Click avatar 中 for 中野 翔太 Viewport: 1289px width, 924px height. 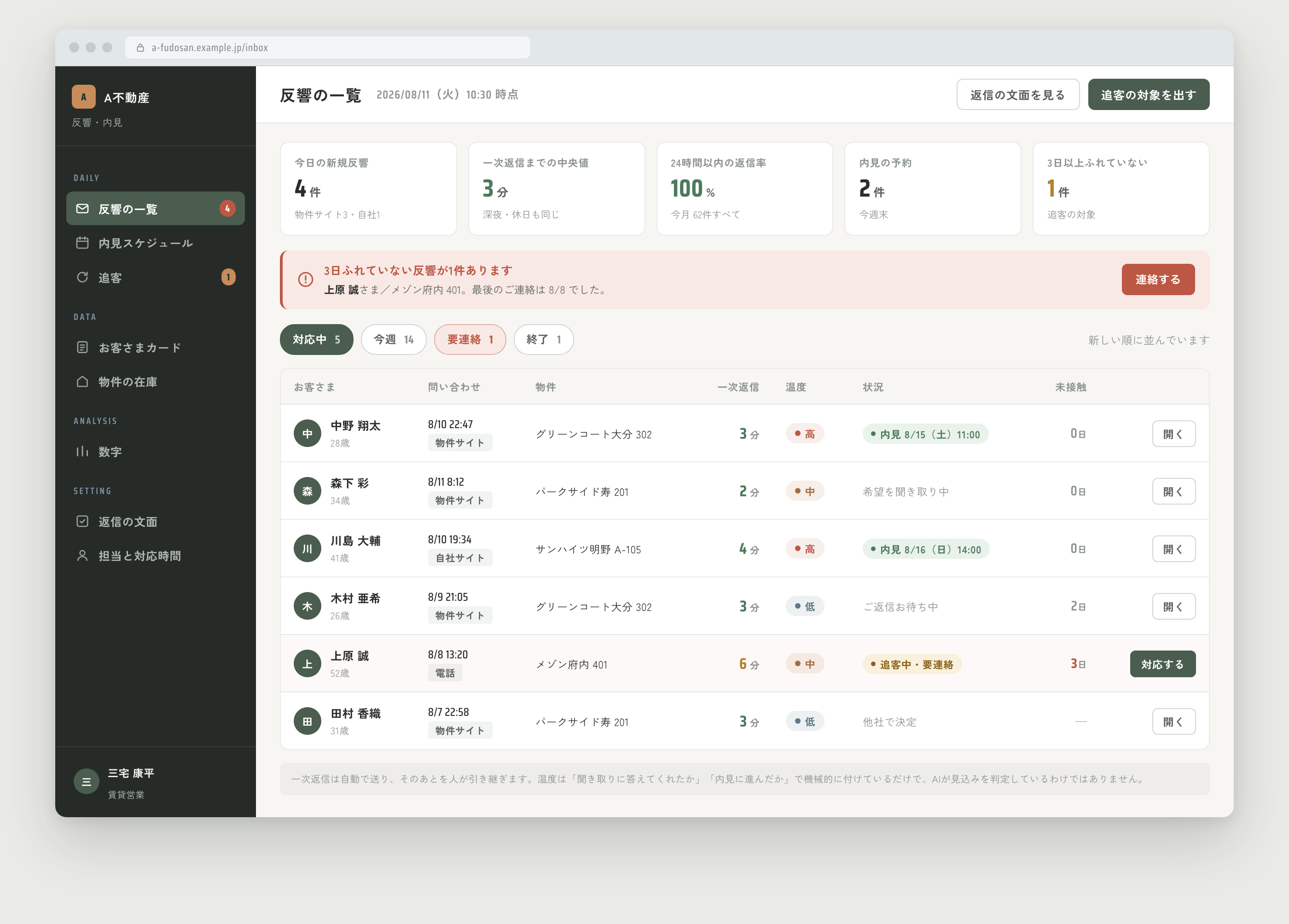click(x=308, y=434)
